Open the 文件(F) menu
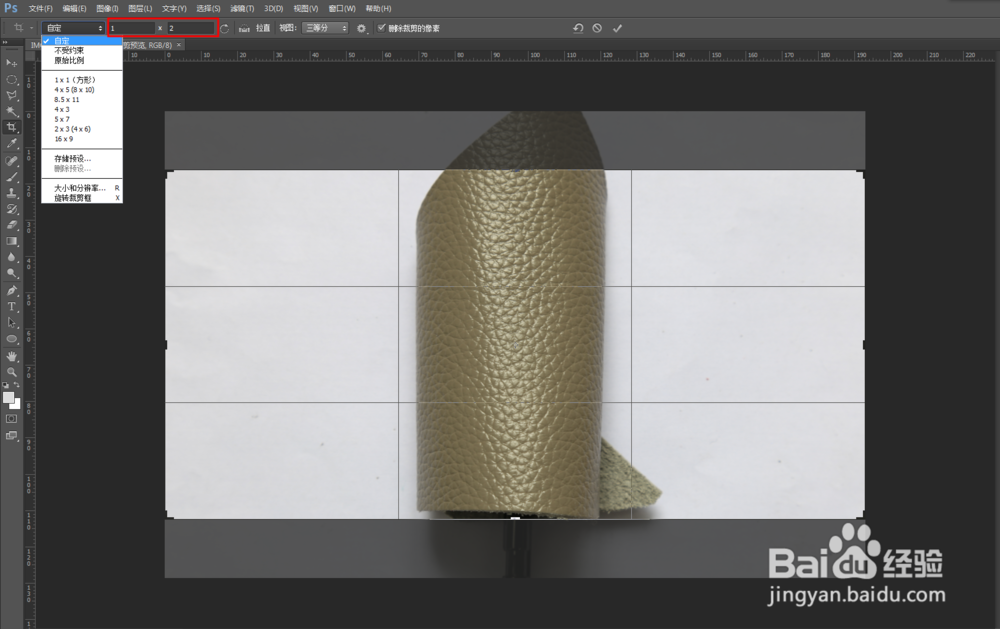This screenshot has width=1000, height=629. [40, 8]
